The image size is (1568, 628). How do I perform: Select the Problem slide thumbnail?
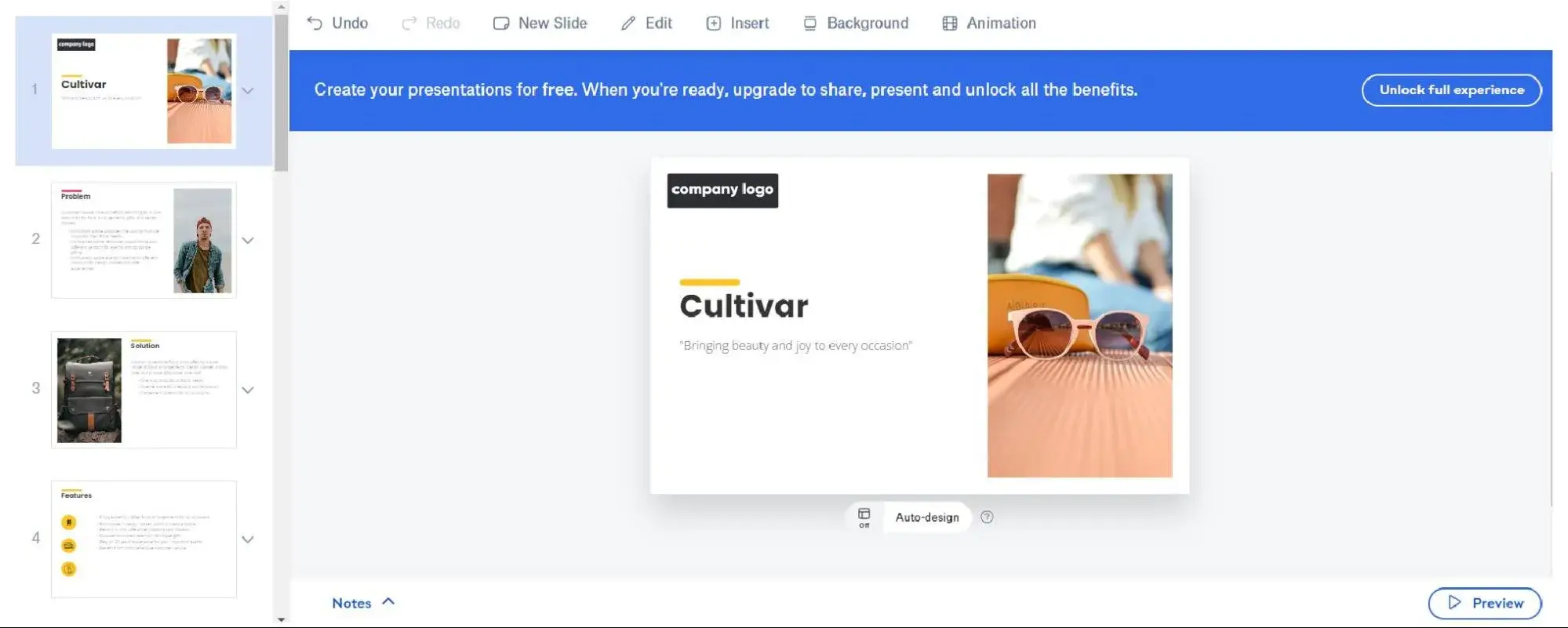click(144, 241)
